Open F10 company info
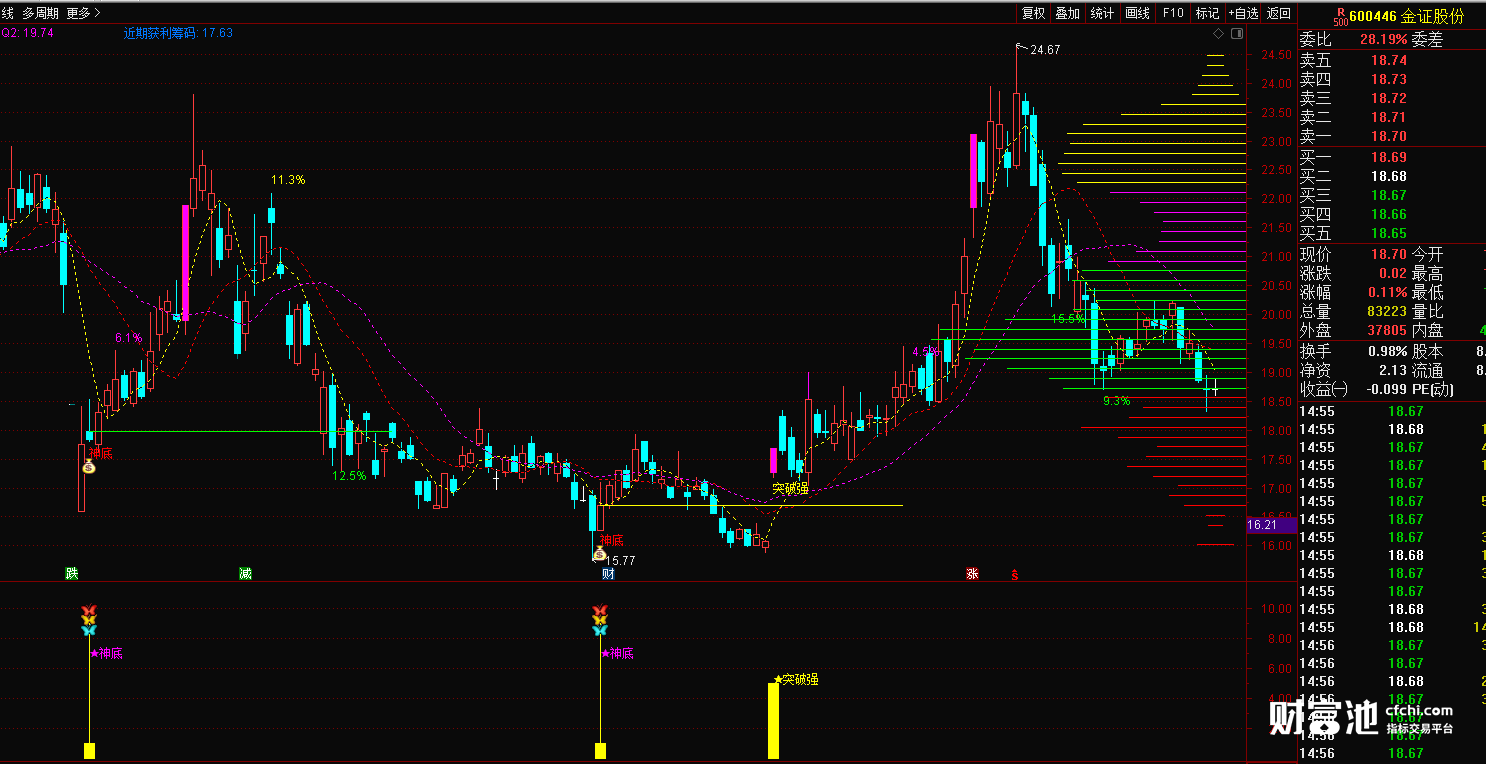 tap(1173, 13)
